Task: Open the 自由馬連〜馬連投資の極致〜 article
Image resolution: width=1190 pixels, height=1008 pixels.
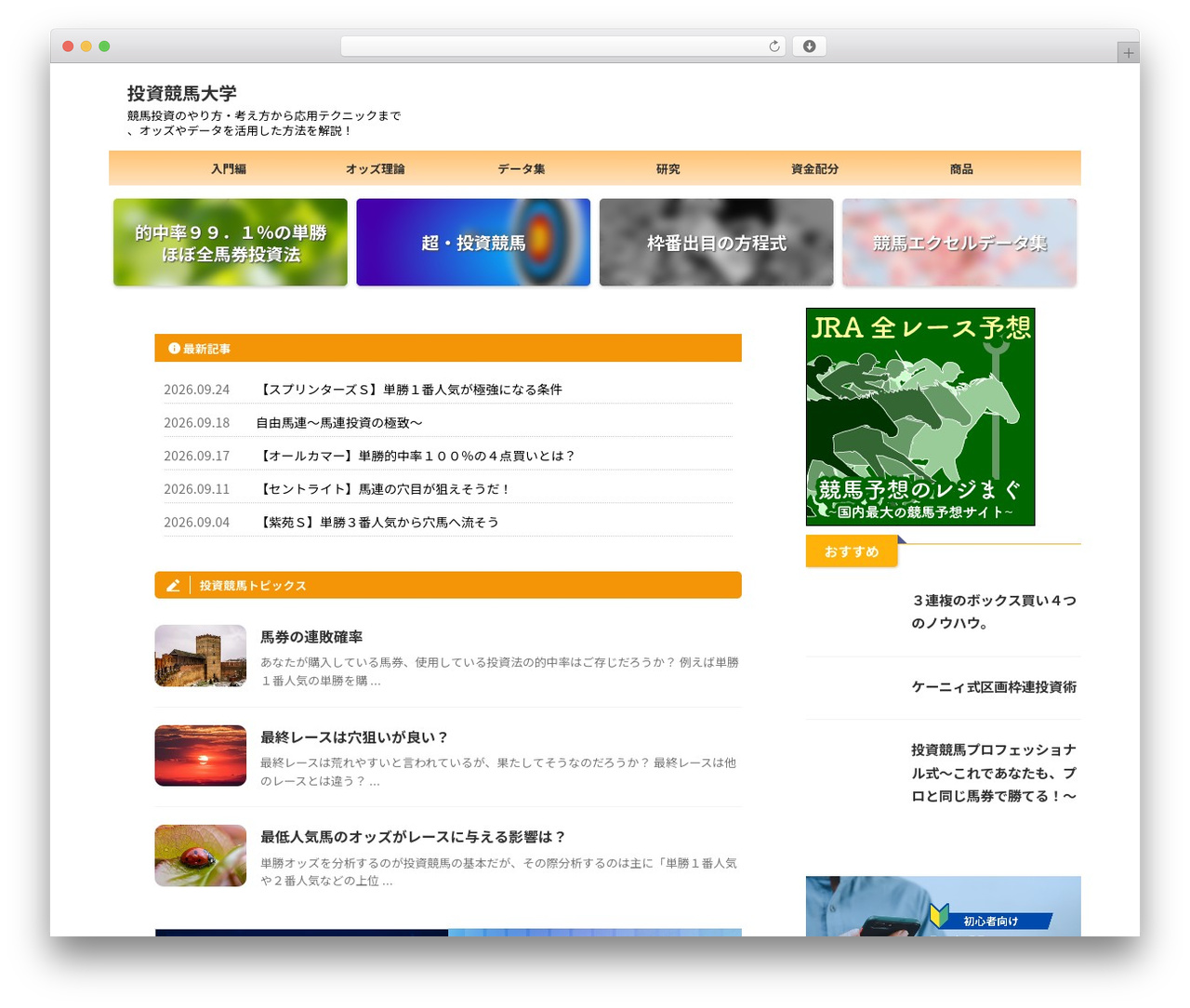Action: [x=339, y=423]
